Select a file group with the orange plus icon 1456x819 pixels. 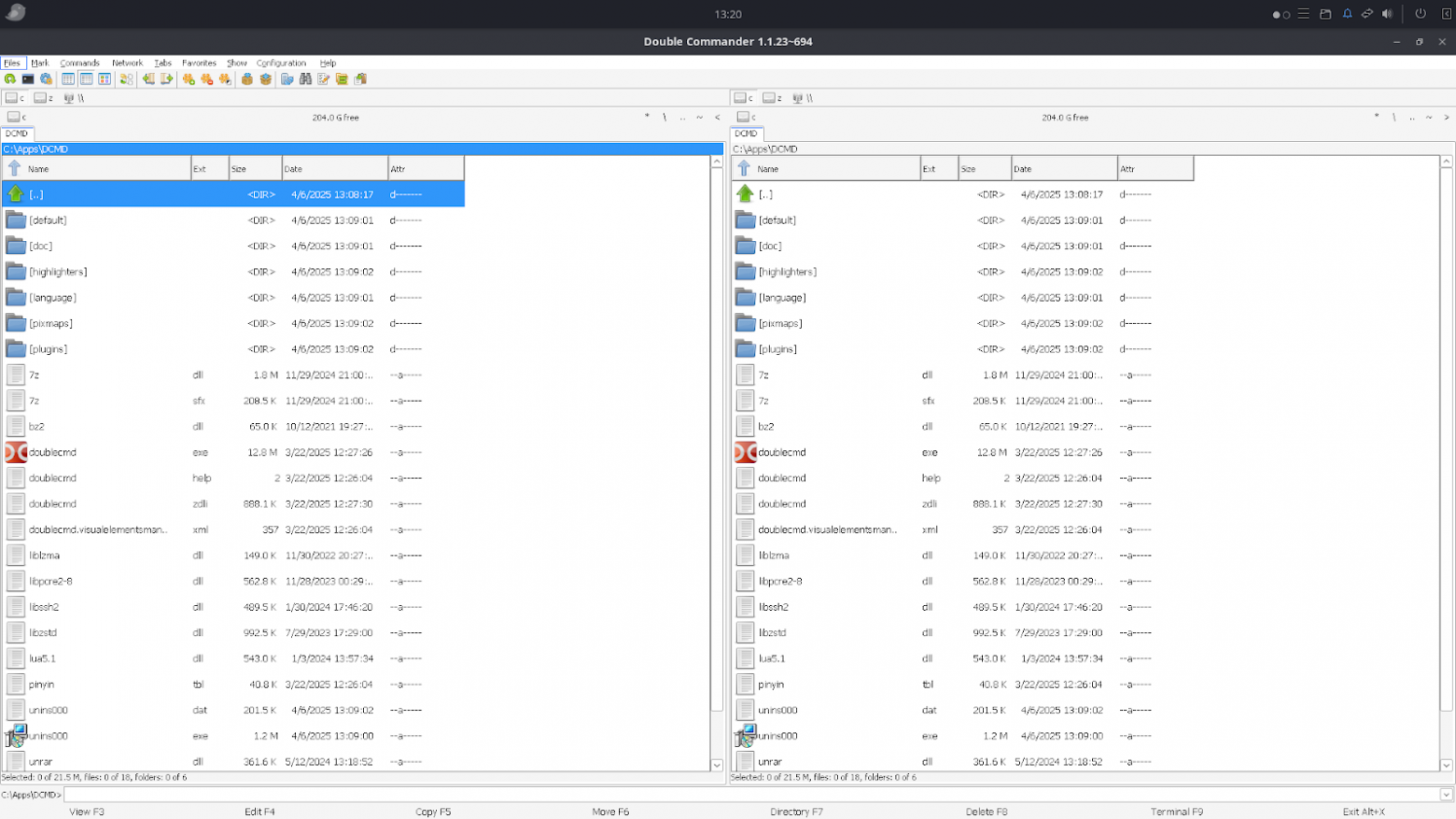coord(188,79)
